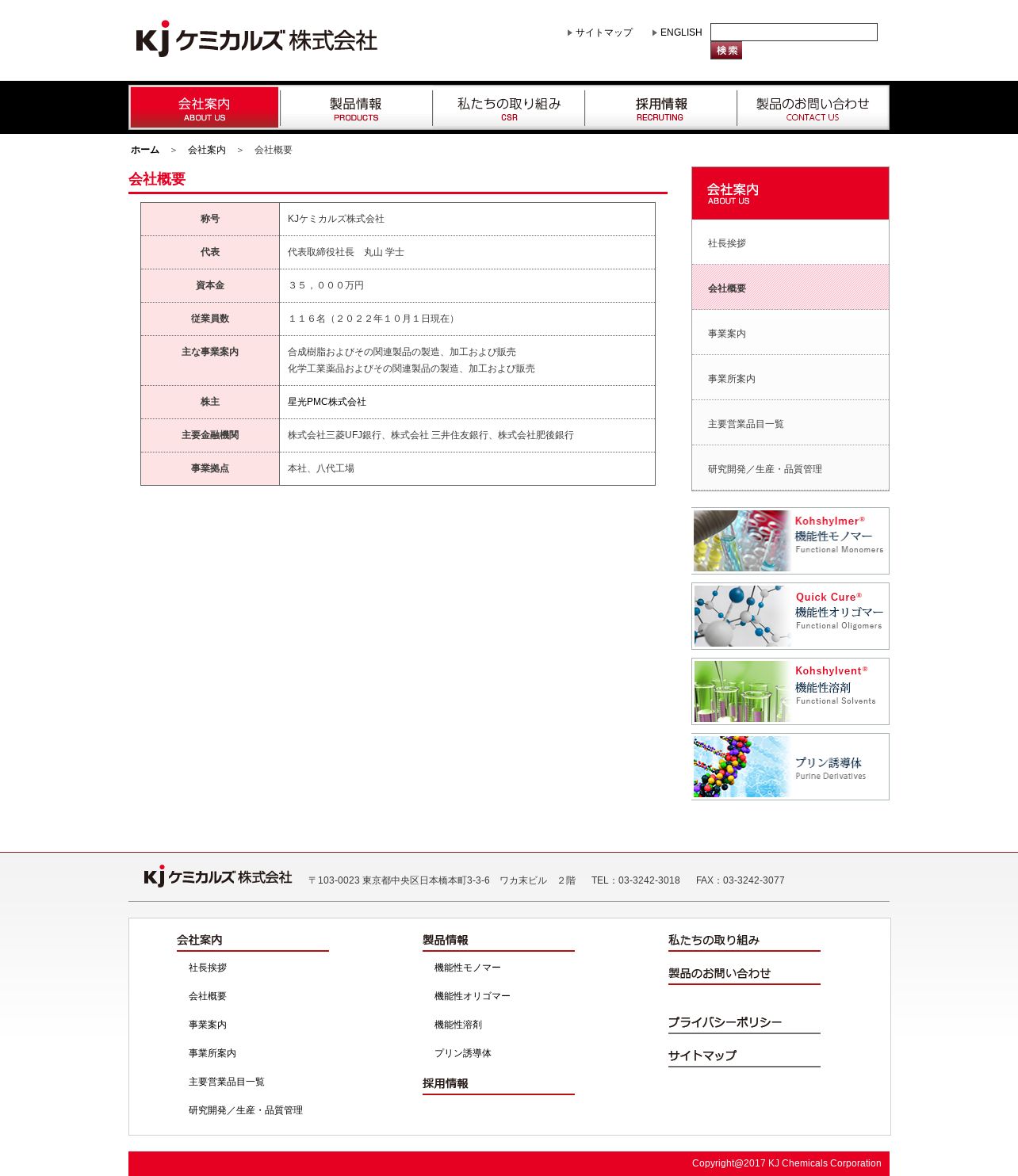Image resolution: width=1018 pixels, height=1176 pixels.
Task: Open footer プリン誘導体 link
Action: coord(463,1053)
